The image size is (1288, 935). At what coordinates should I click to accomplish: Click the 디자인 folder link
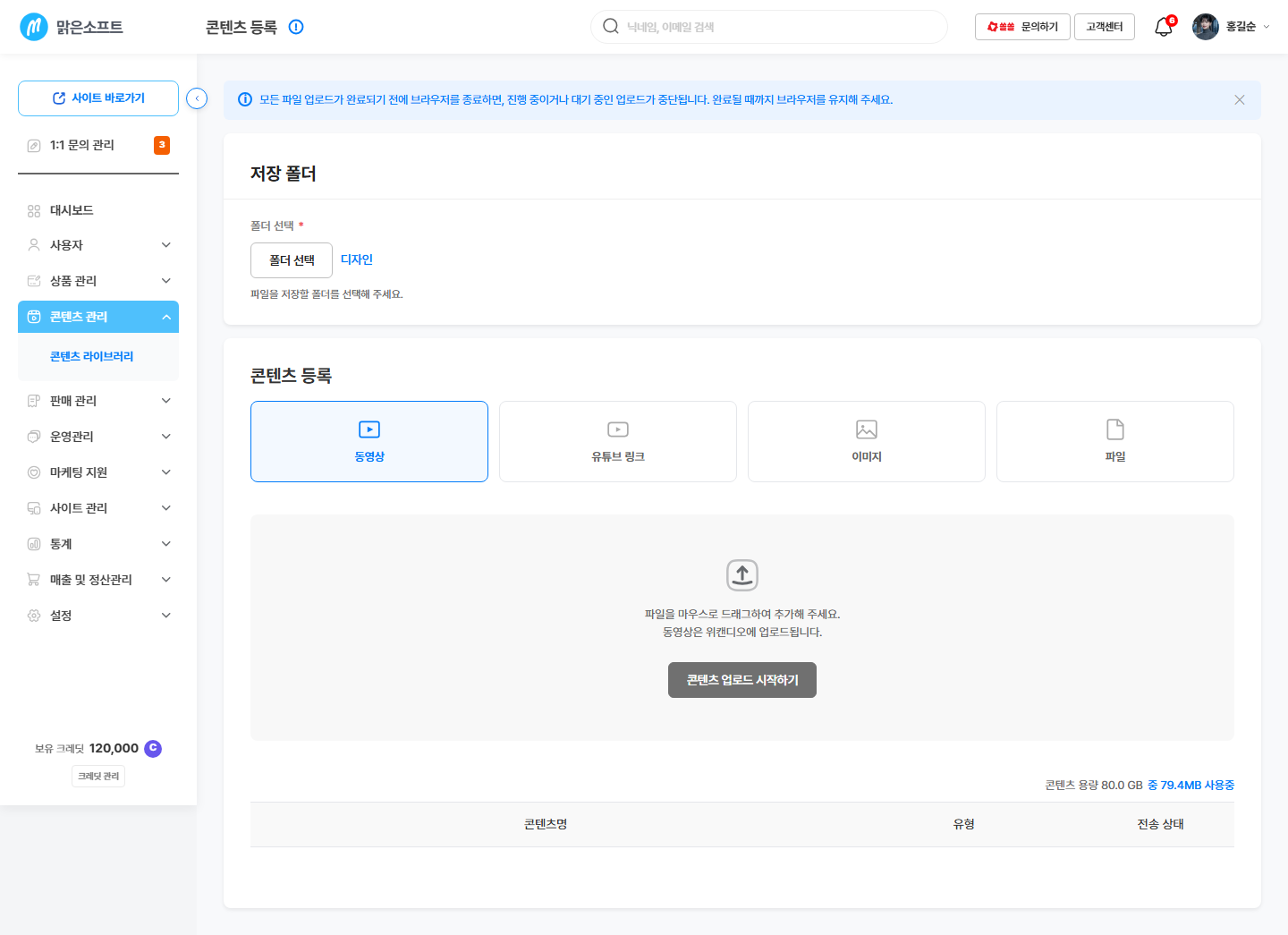[357, 259]
